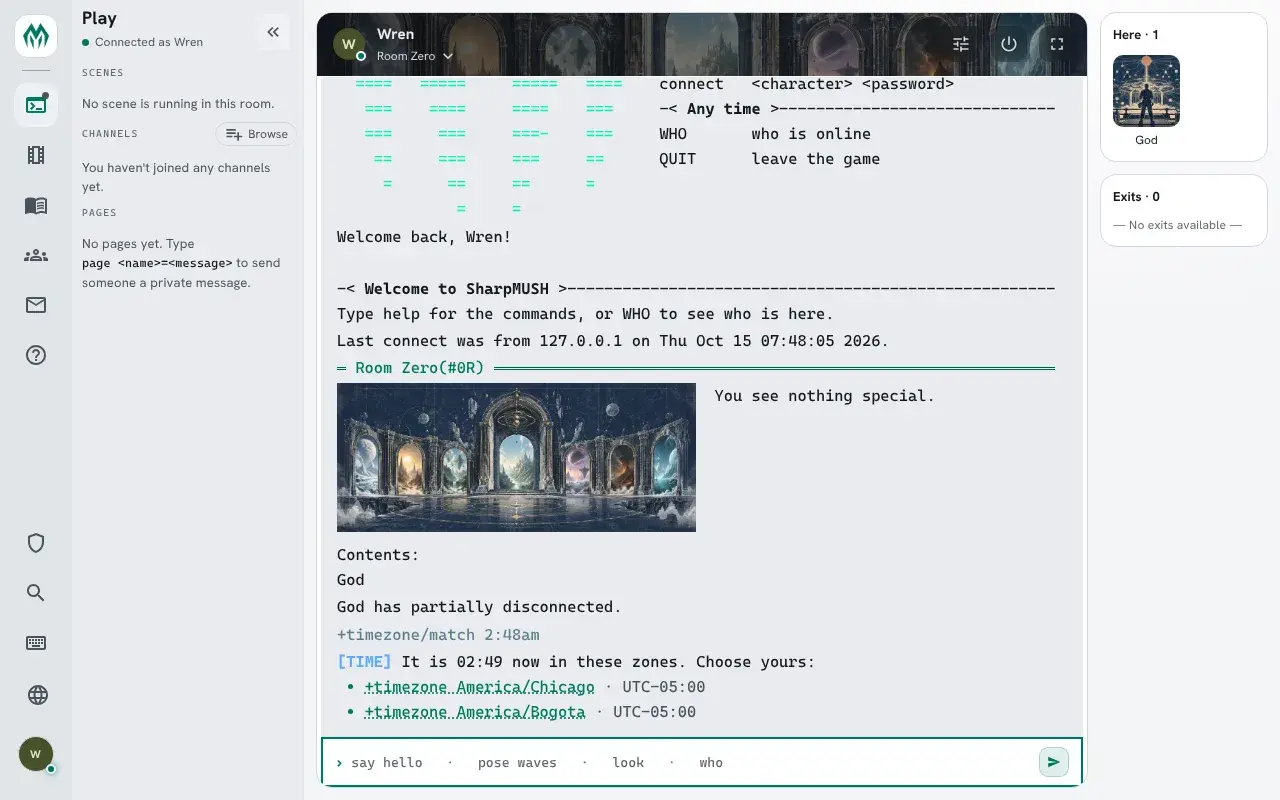Click the send arrow button
Screen dimensions: 1280x800
(1054, 762)
